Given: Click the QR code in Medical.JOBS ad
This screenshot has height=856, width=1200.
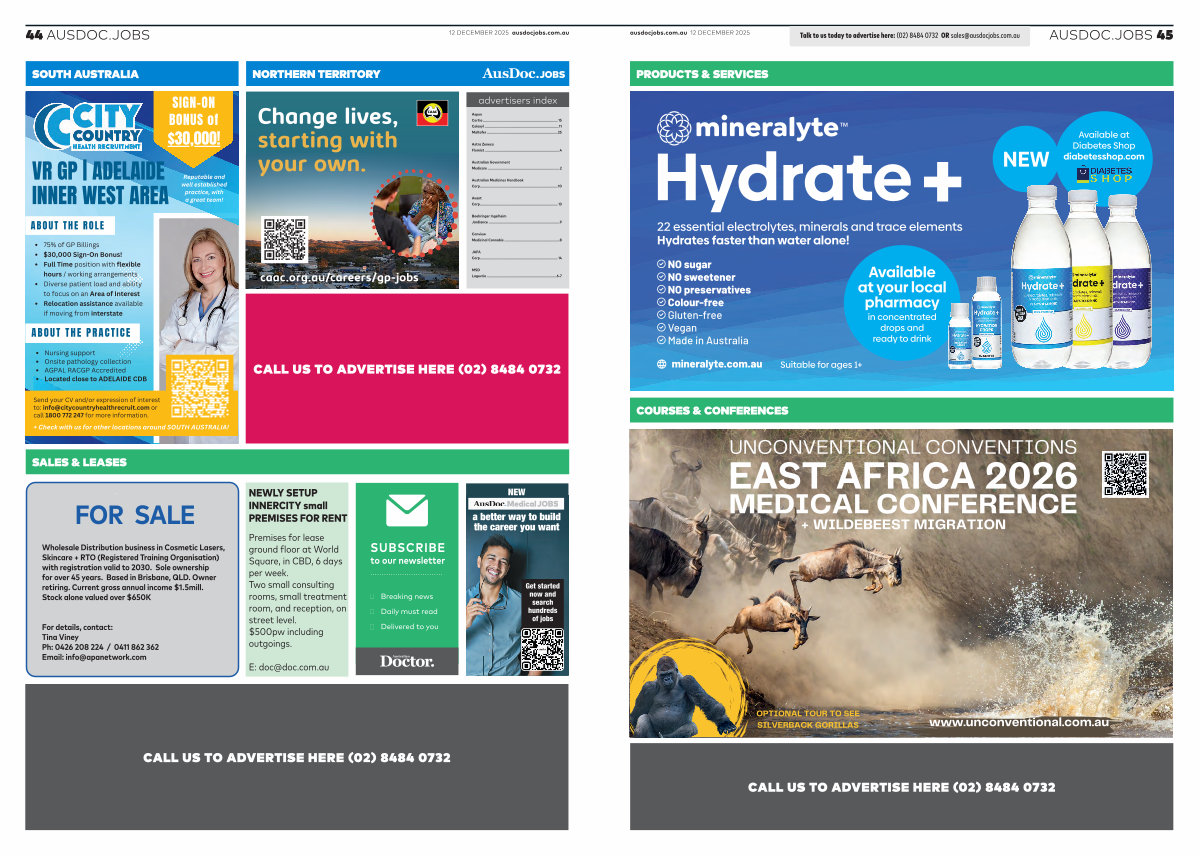Looking at the screenshot, I should (x=542, y=649).
